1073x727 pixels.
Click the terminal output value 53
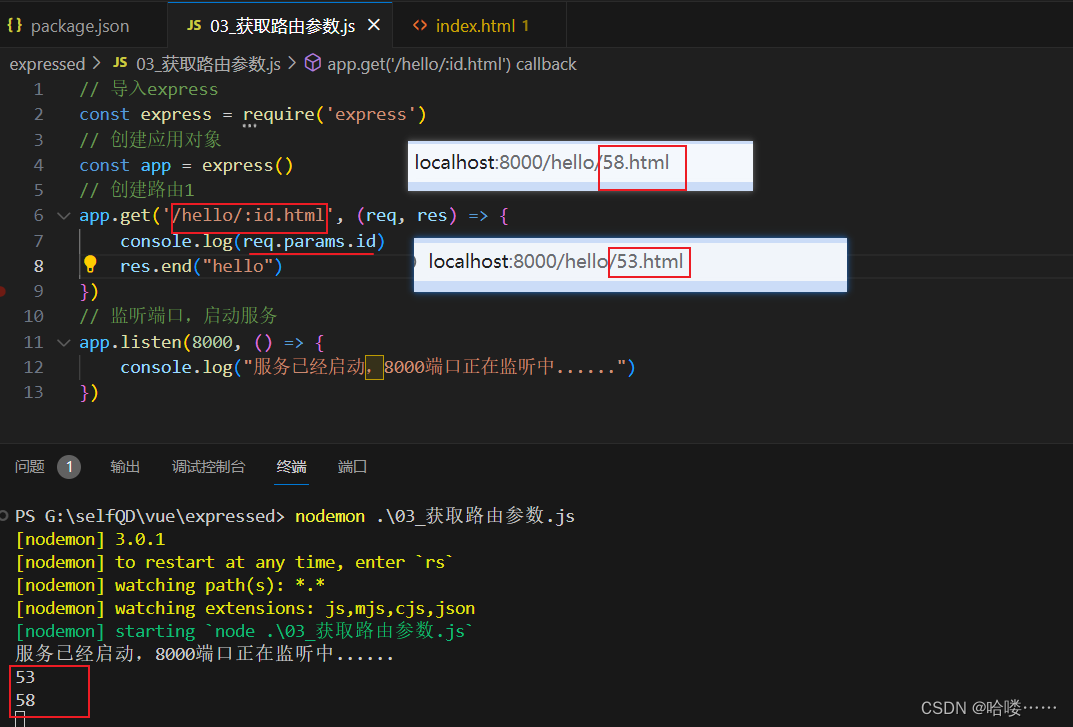(x=25, y=678)
